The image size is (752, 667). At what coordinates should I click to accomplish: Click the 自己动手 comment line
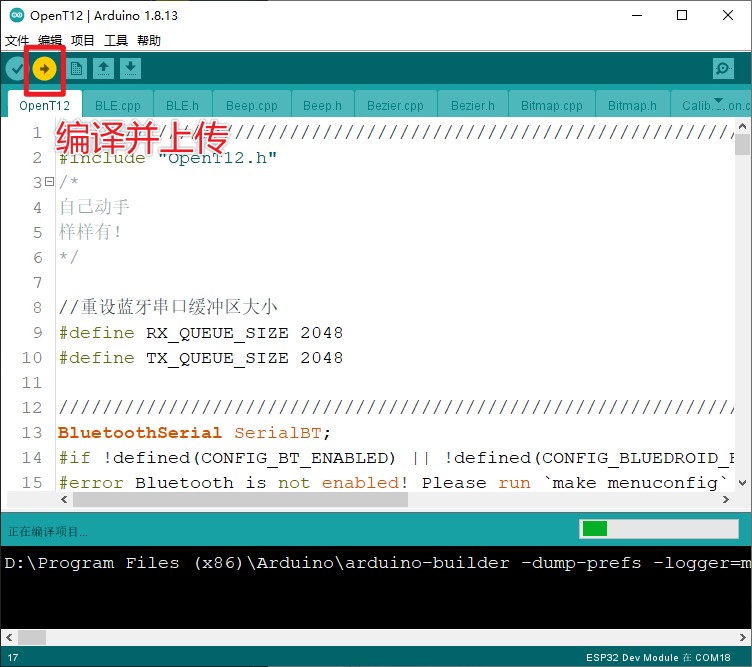point(94,207)
